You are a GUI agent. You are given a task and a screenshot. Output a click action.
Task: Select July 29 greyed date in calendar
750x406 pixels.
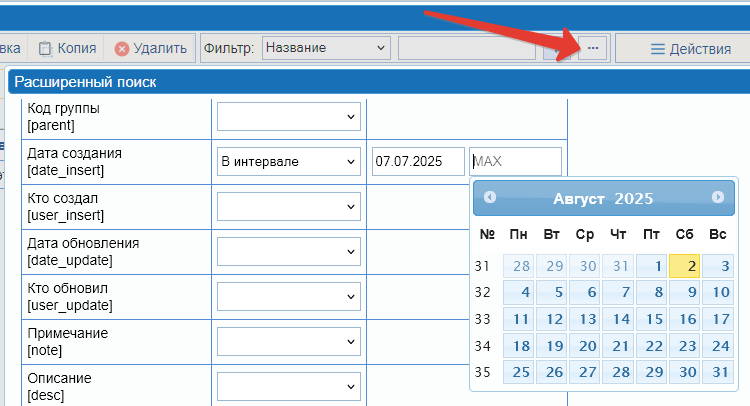click(551, 266)
